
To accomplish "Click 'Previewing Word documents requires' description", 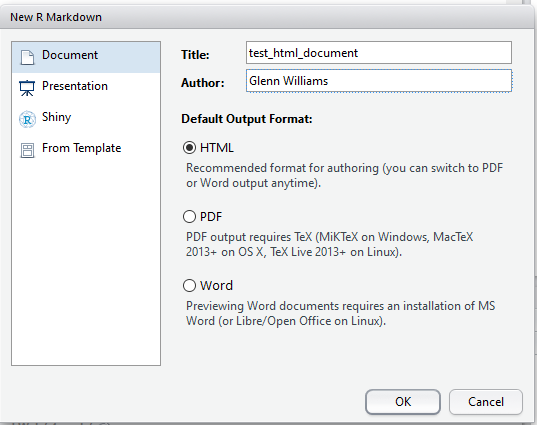I will click(340, 313).
